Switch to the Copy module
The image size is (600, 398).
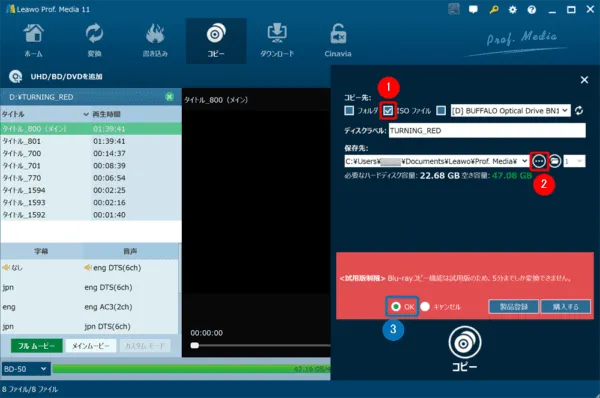pyautogui.click(x=216, y=40)
